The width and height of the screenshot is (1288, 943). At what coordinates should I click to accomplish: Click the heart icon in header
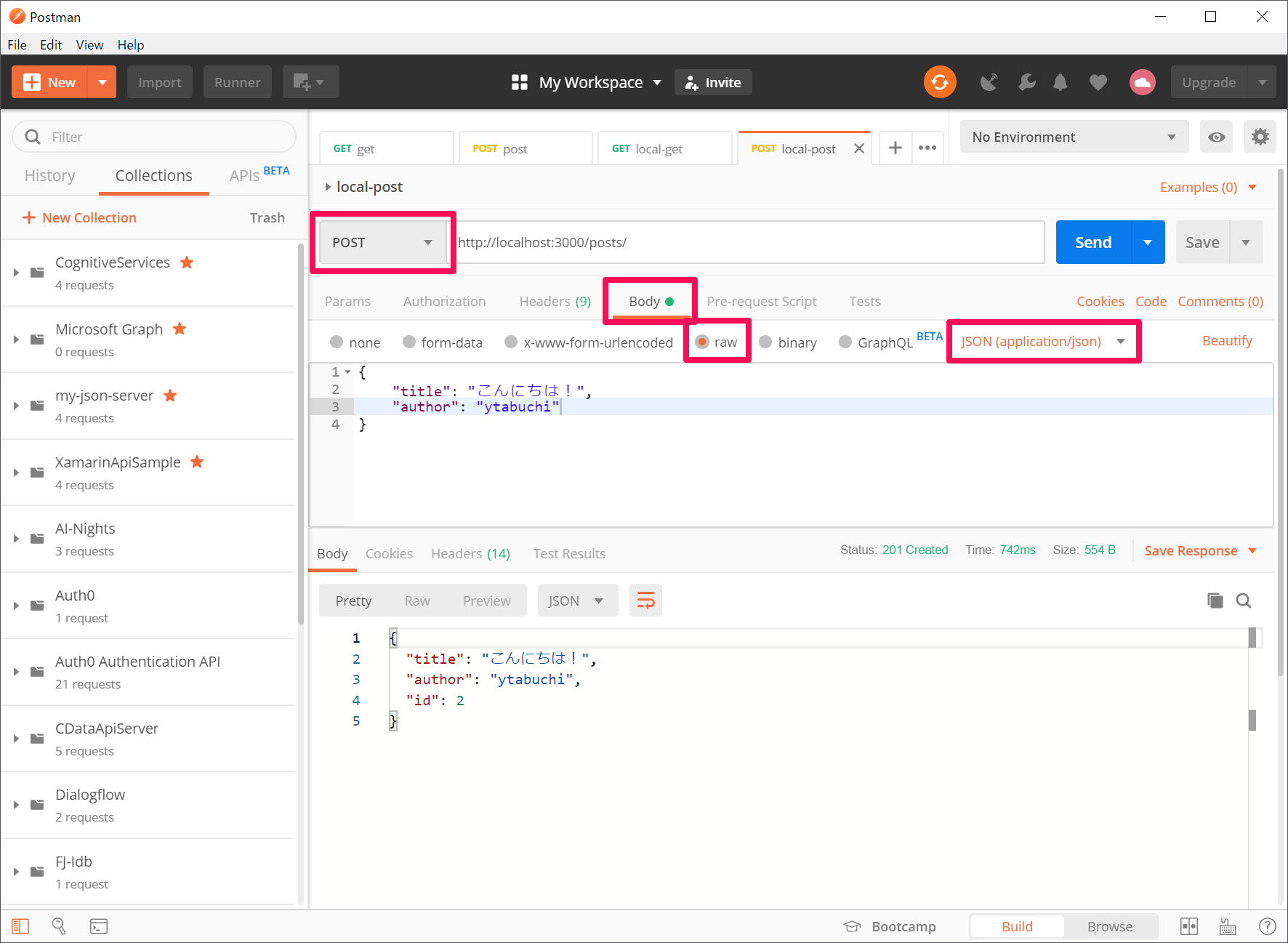pos(1098,82)
